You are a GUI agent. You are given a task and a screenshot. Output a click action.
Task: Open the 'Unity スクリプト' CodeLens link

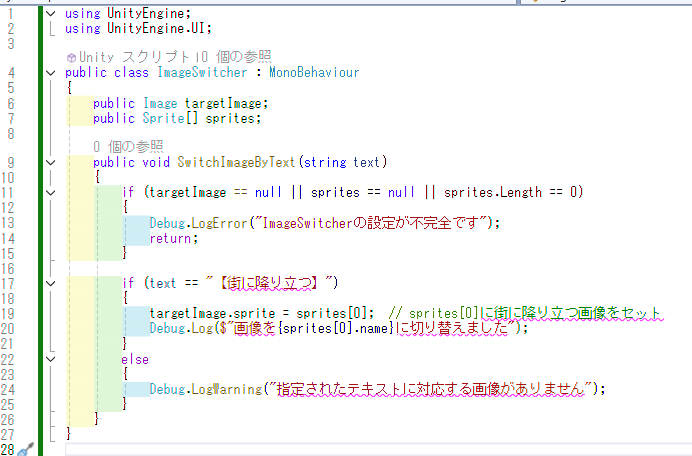[x=134, y=57]
